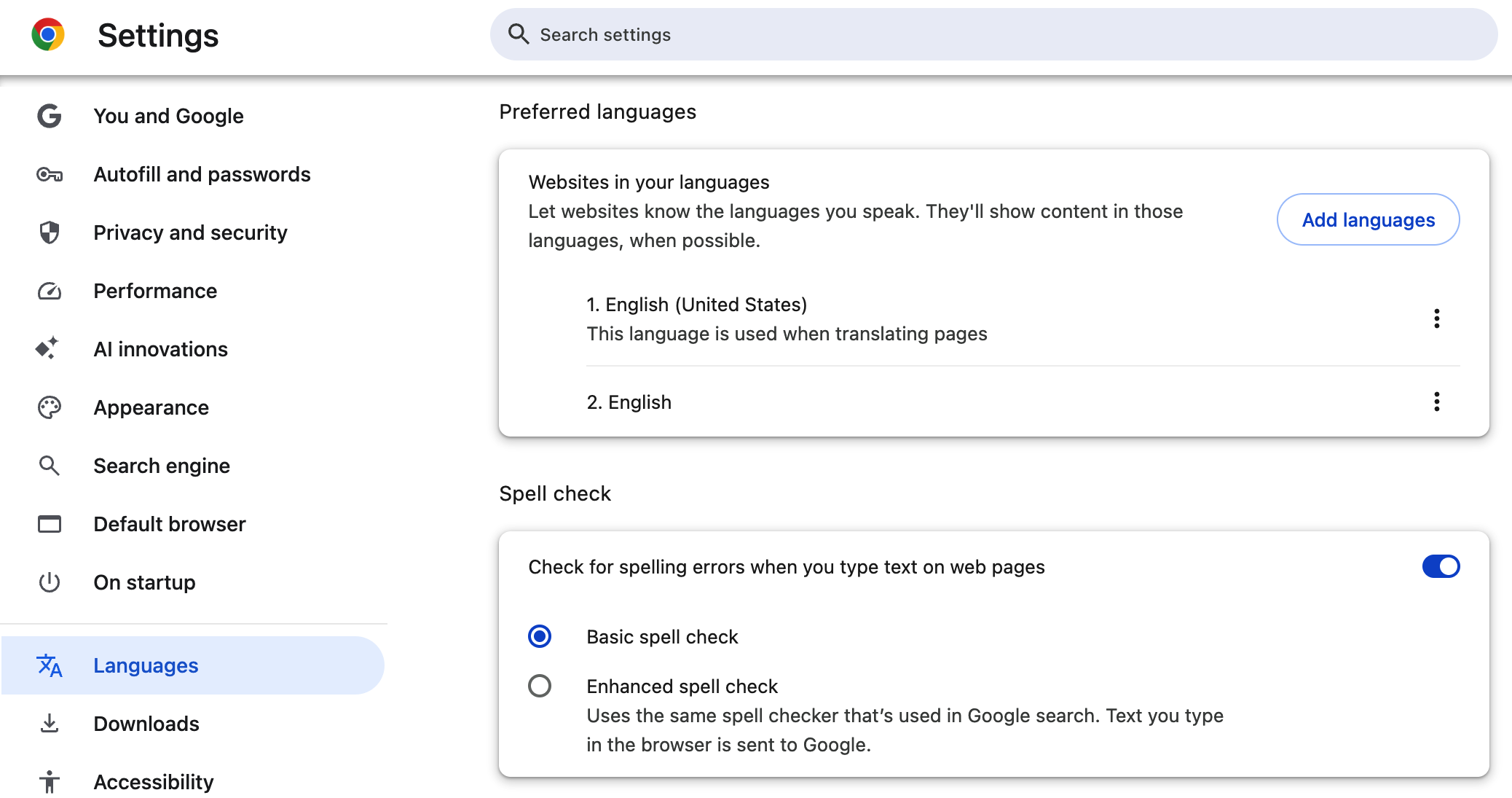Click the key icon for Autofill and passwords

click(50, 174)
